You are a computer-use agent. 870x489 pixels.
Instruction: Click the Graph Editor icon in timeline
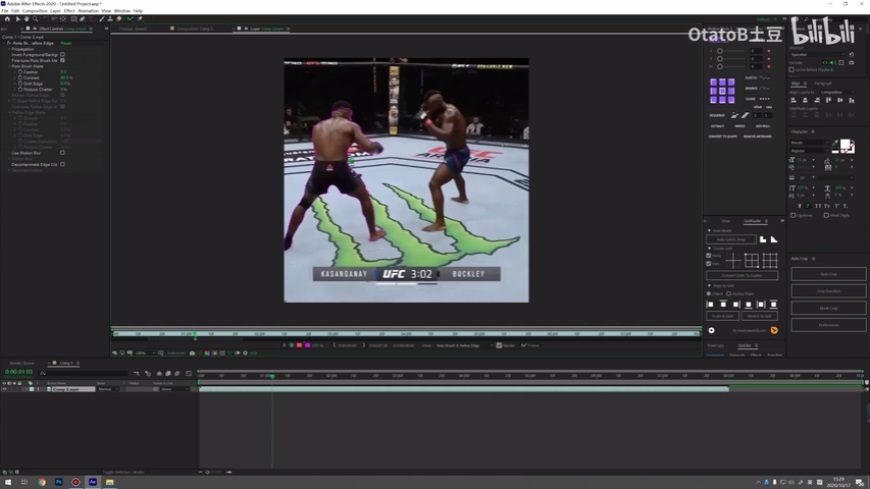tap(189, 374)
